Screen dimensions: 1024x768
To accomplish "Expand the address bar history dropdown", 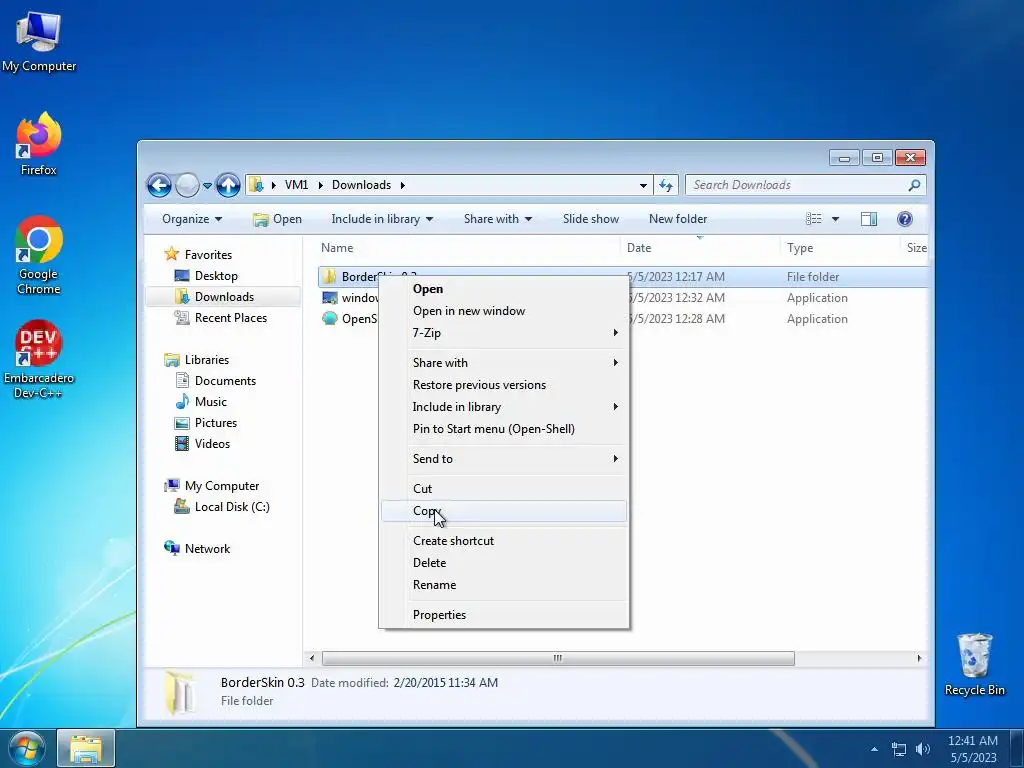I will pyautogui.click(x=643, y=185).
